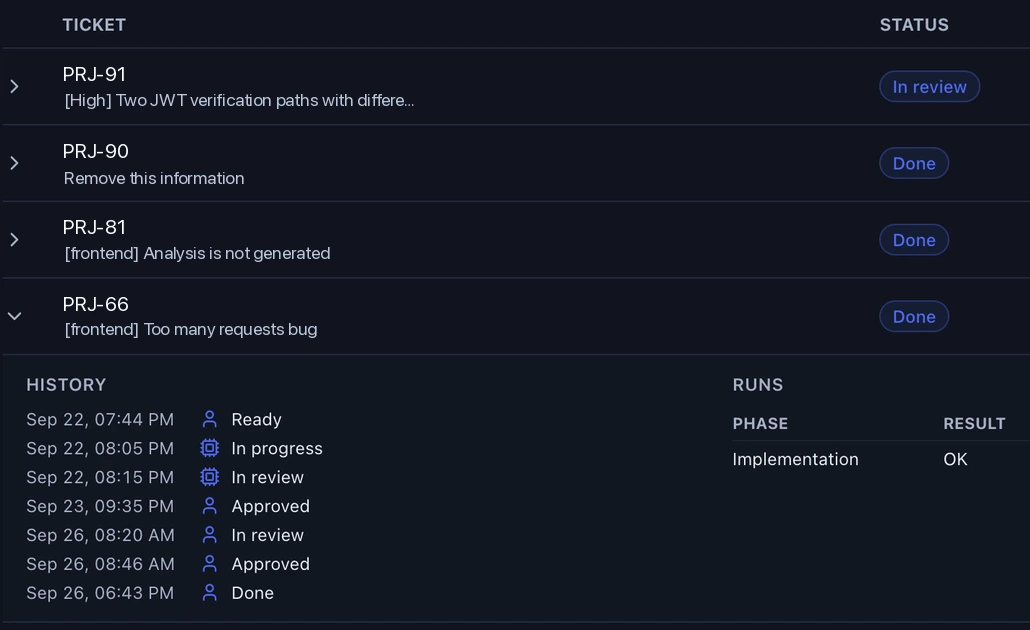1030x630 pixels.
Task: Click the chip icon beside In progress
Action: [210, 448]
